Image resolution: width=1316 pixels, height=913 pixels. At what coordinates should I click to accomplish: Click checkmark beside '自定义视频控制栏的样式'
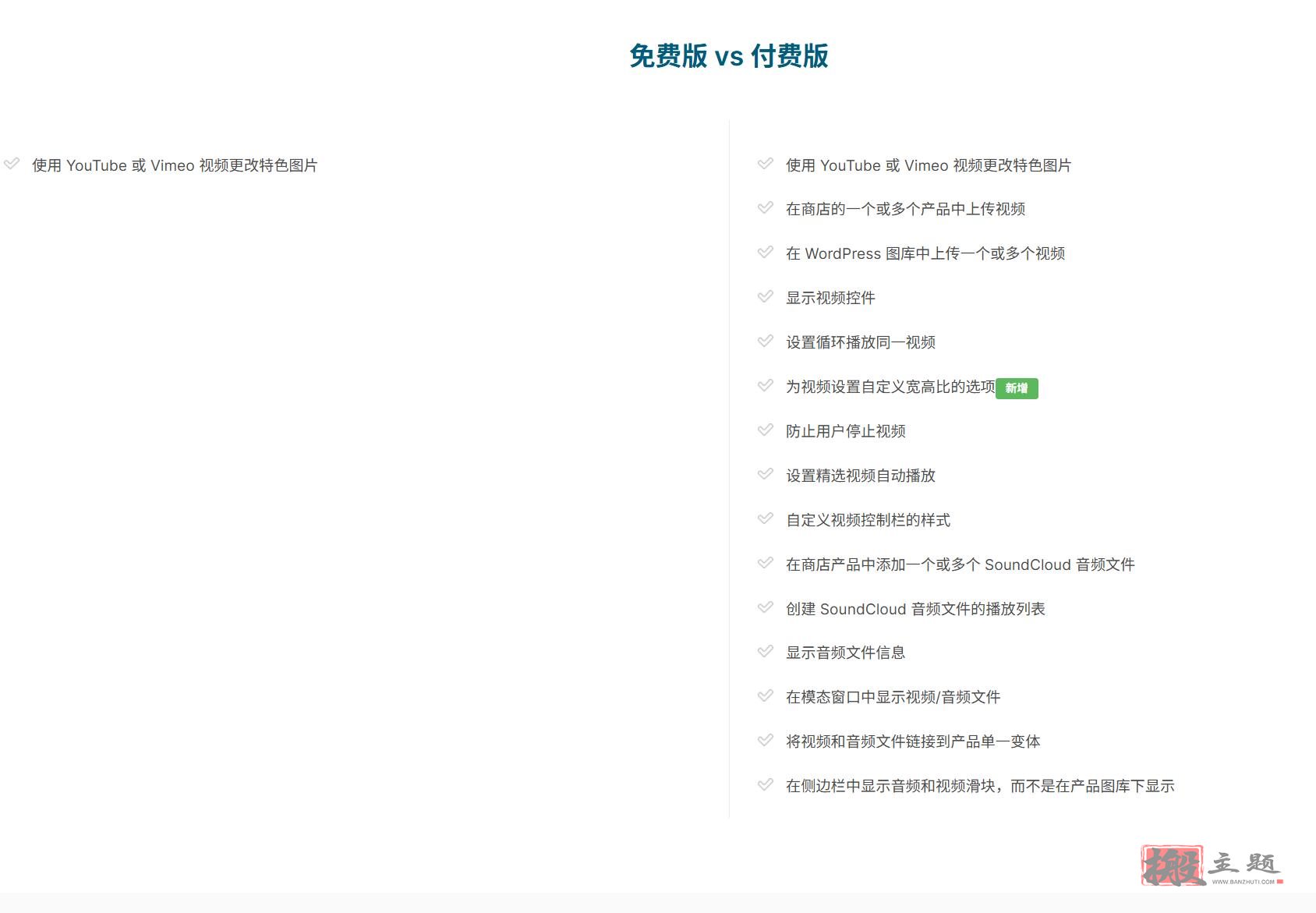(766, 518)
